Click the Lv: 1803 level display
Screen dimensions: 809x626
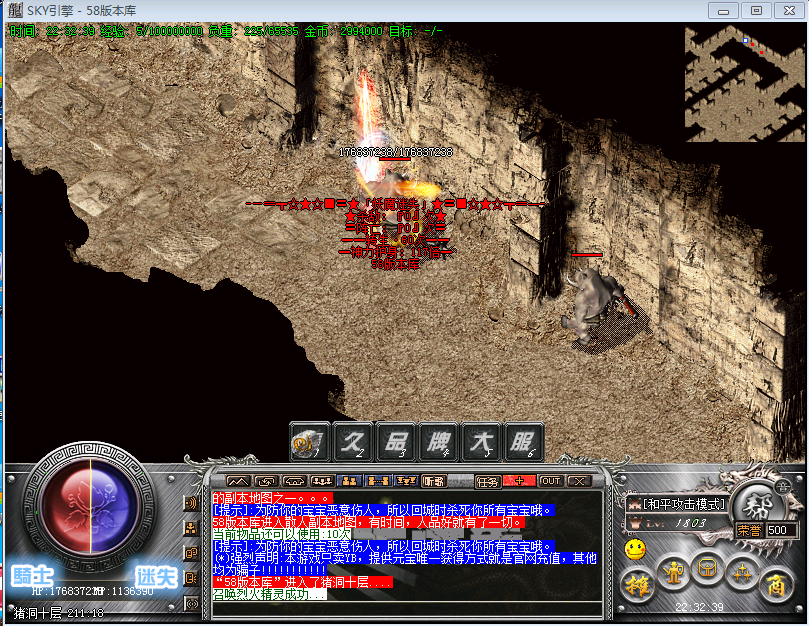(675, 523)
